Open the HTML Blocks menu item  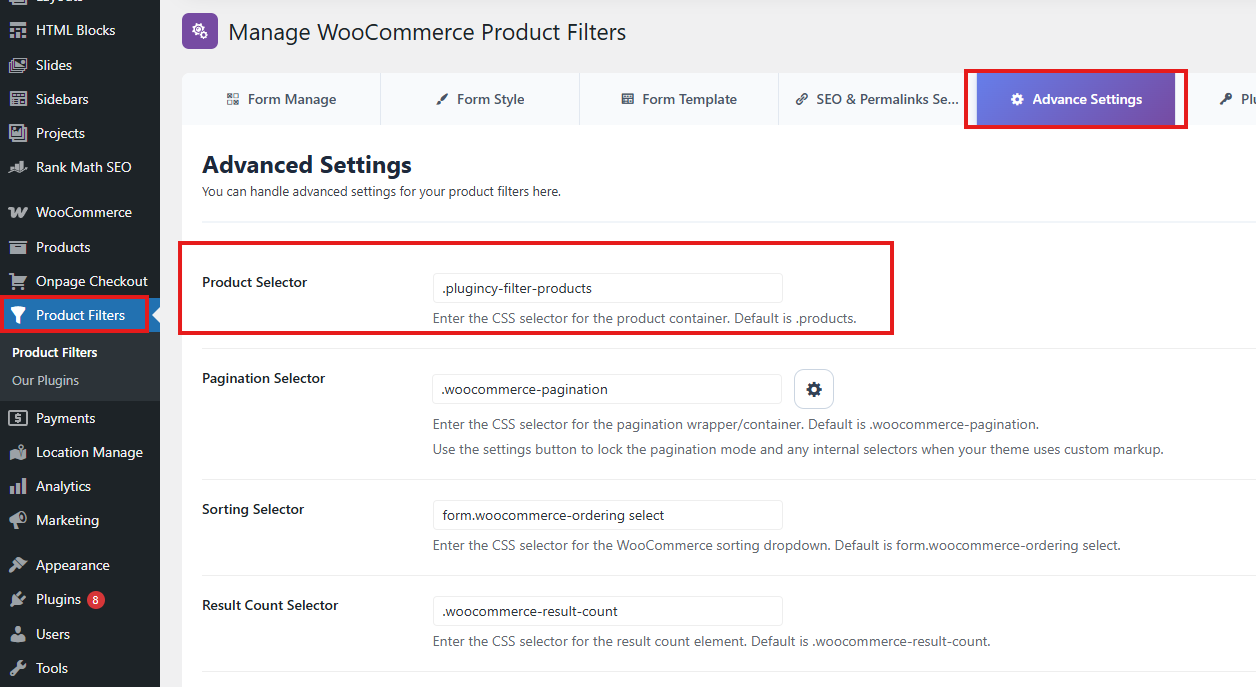[80, 30]
